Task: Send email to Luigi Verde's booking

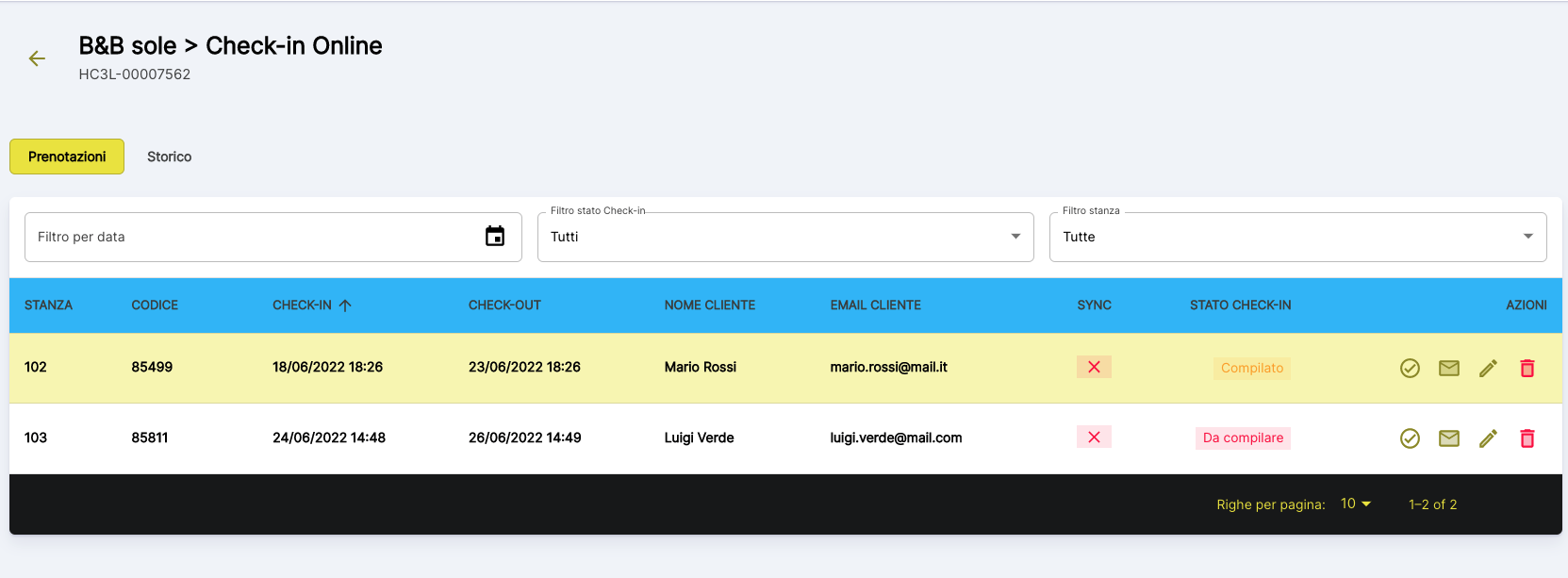Action: 1449,438
